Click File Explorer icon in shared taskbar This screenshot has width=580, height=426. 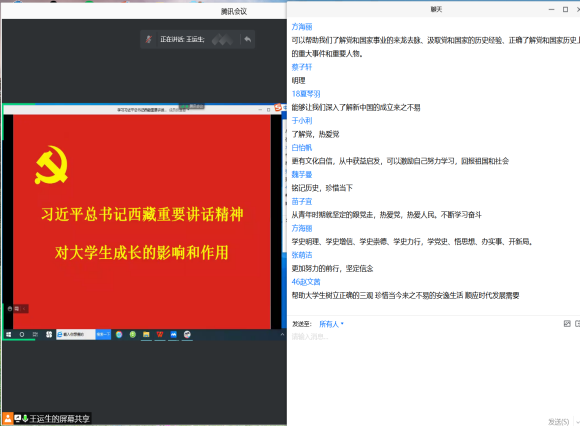(146, 335)
